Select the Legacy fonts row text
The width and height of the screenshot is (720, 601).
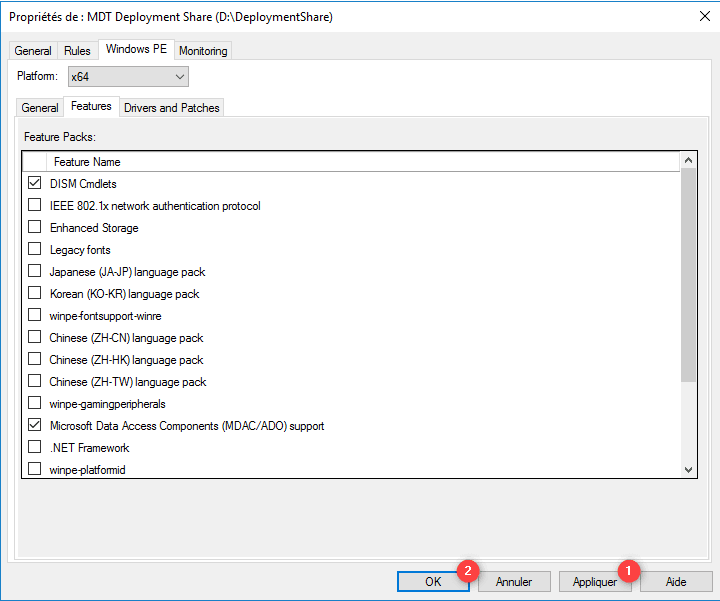[x=80, y=250]
